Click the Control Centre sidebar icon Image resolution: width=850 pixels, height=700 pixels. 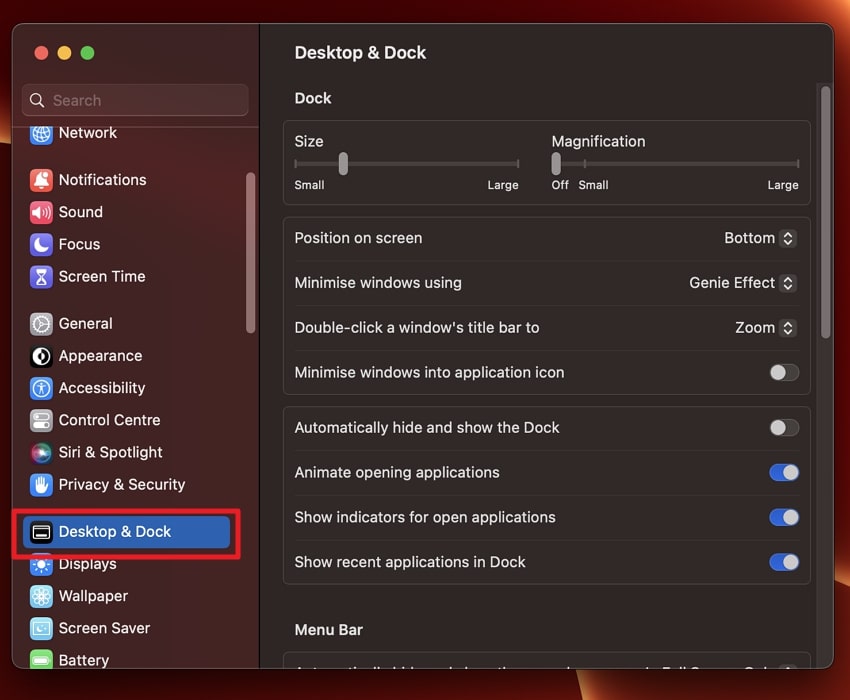tap(41, 420)
